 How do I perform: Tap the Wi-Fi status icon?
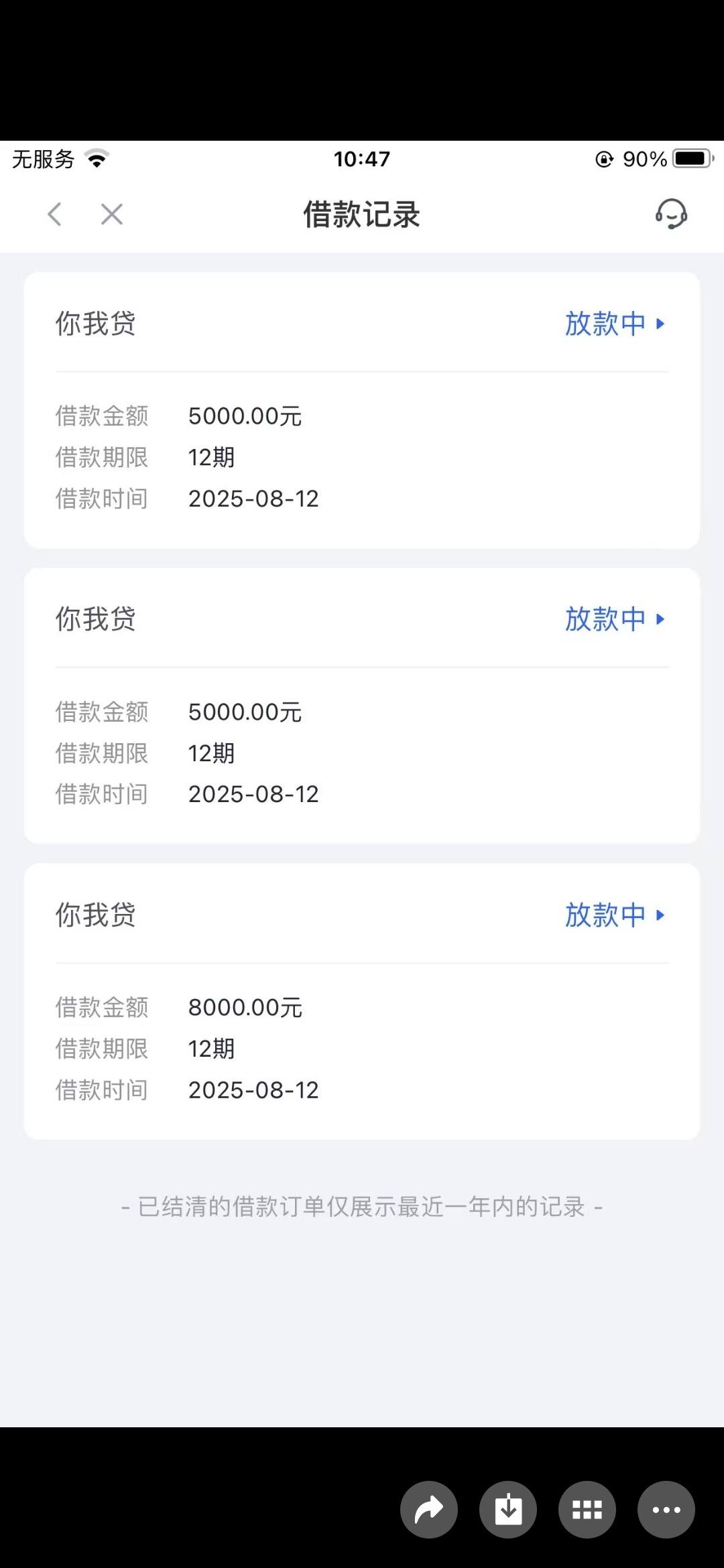point(97,159)
